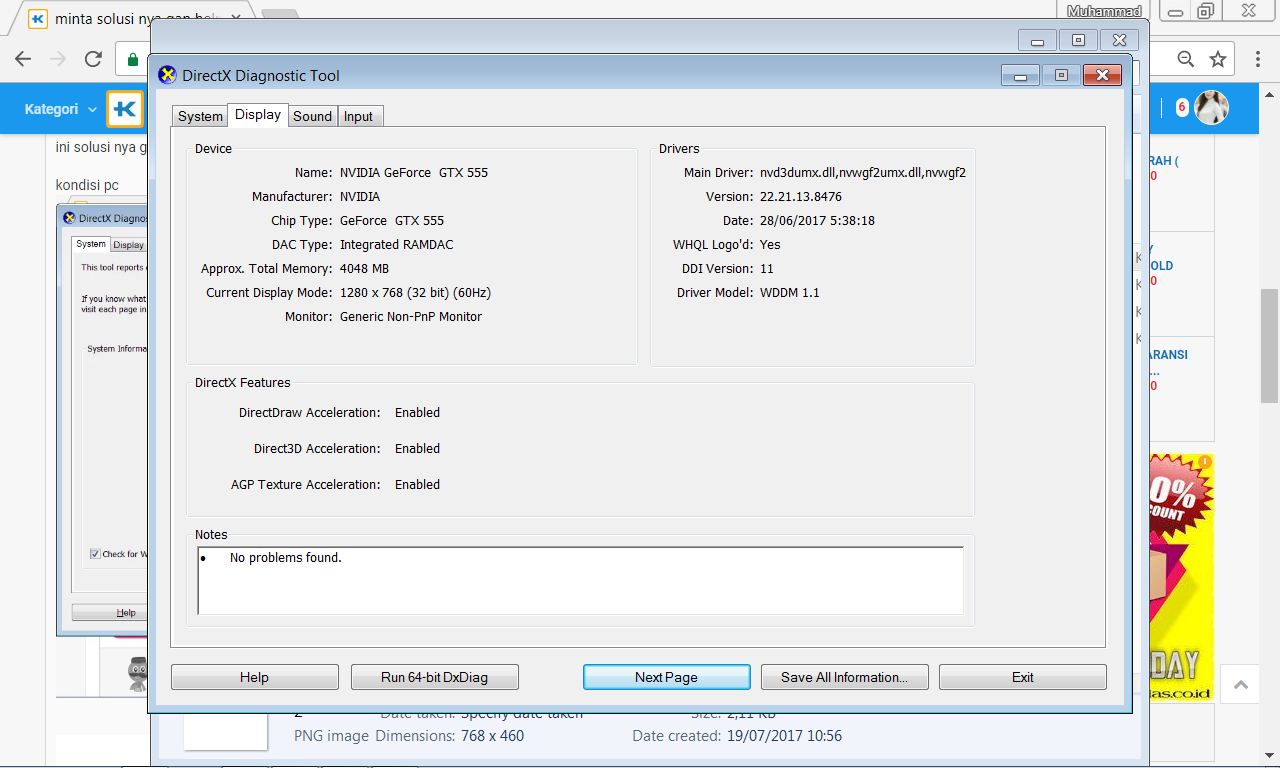The width and height of the screenshot is (1280, 768).
Task: Click Run 64-bit DxDiag button
Action: coord(434,677)
